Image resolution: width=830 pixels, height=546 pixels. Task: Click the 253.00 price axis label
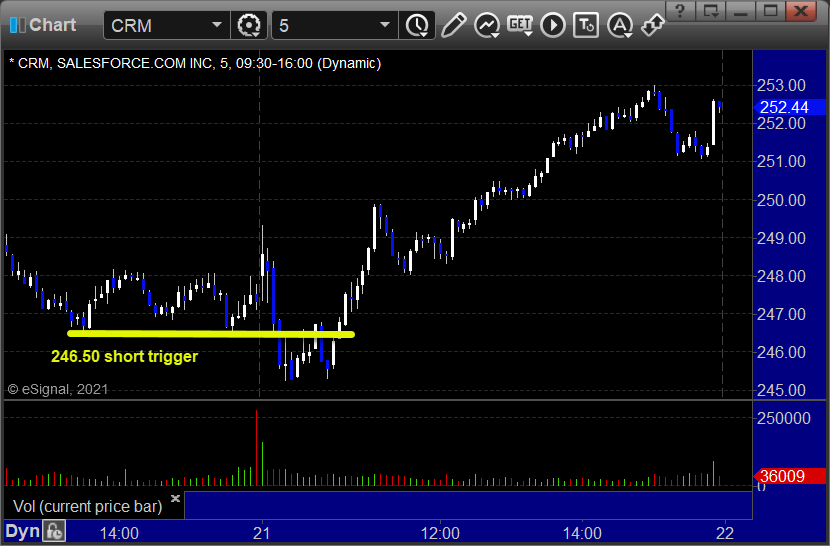tap(781, 85)
